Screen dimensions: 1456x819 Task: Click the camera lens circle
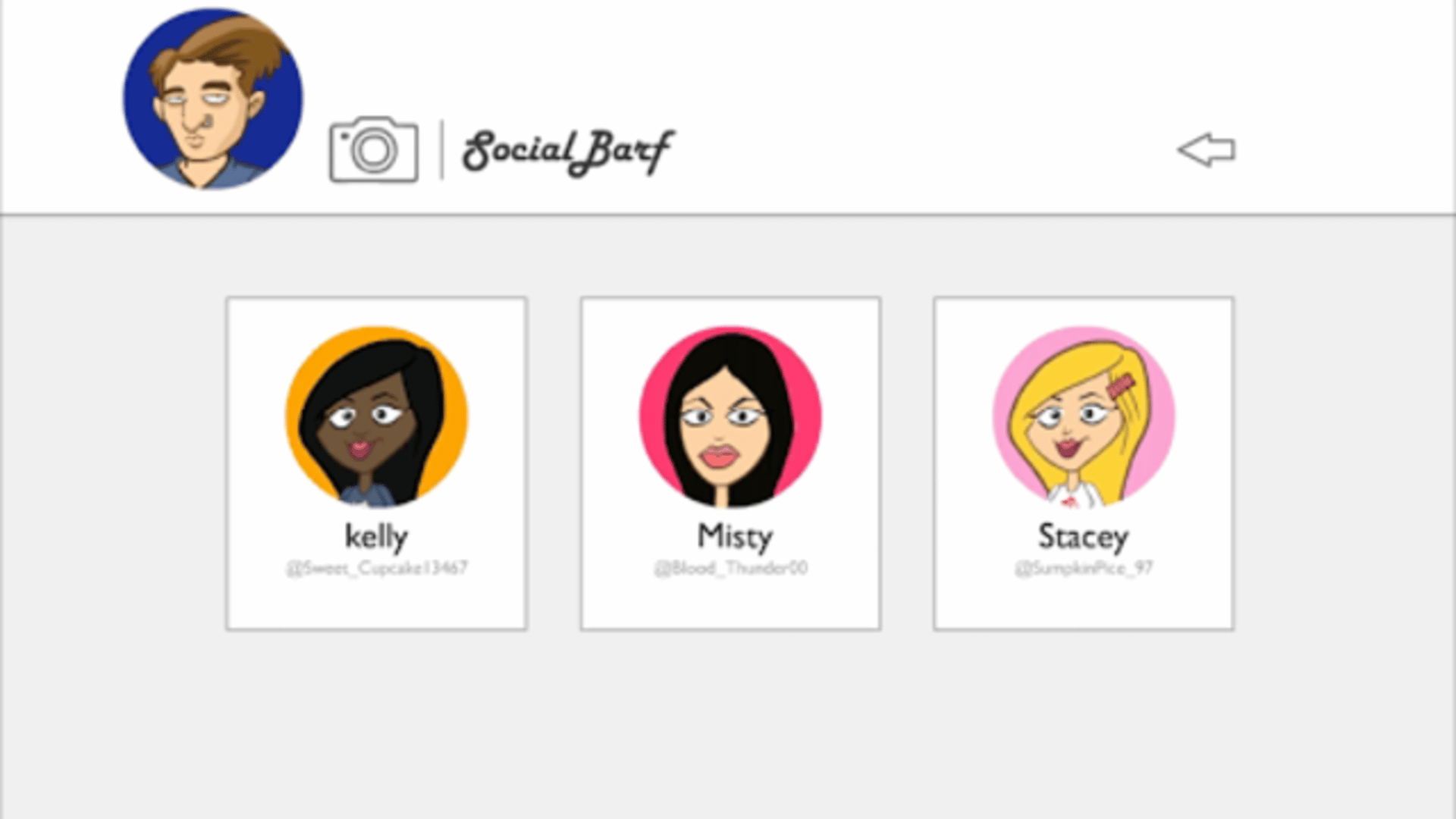click(373, 150)
